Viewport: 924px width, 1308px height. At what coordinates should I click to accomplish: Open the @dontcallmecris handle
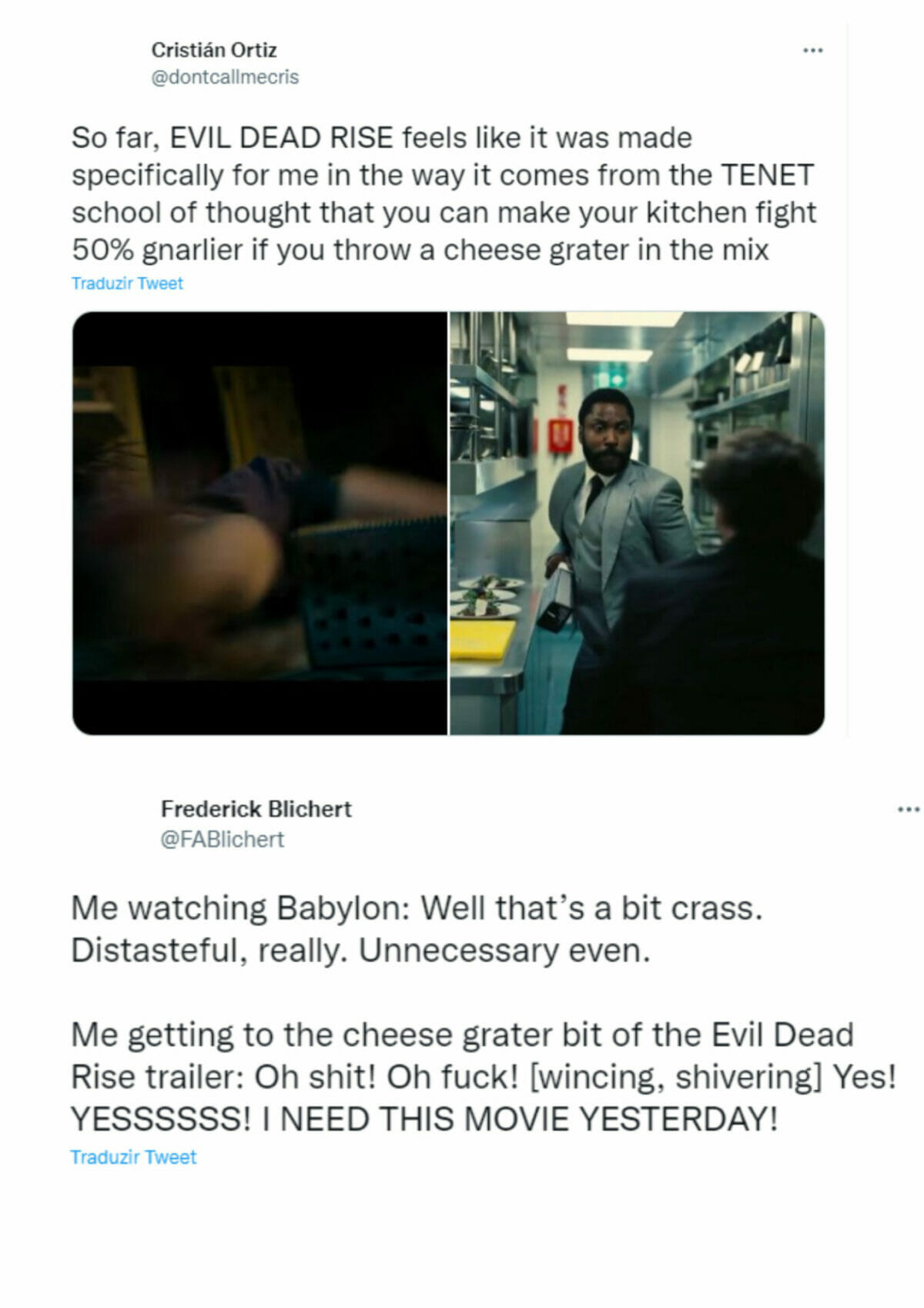pos(225,77)
